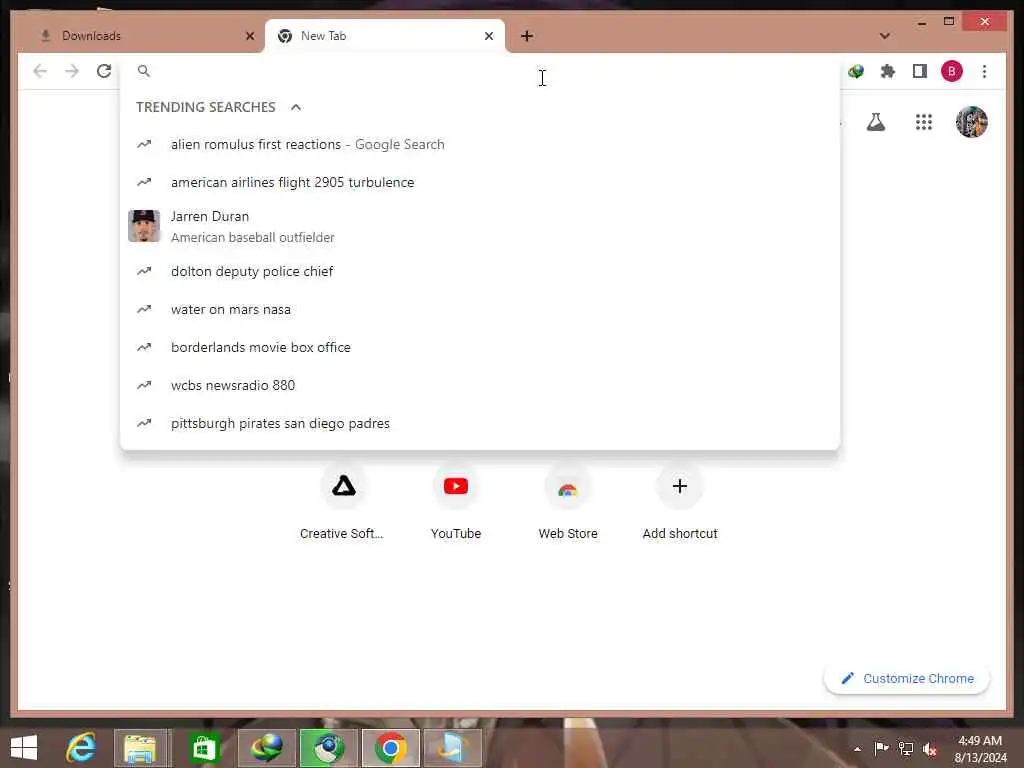Click the muted volume tray icon

point(929,749)
